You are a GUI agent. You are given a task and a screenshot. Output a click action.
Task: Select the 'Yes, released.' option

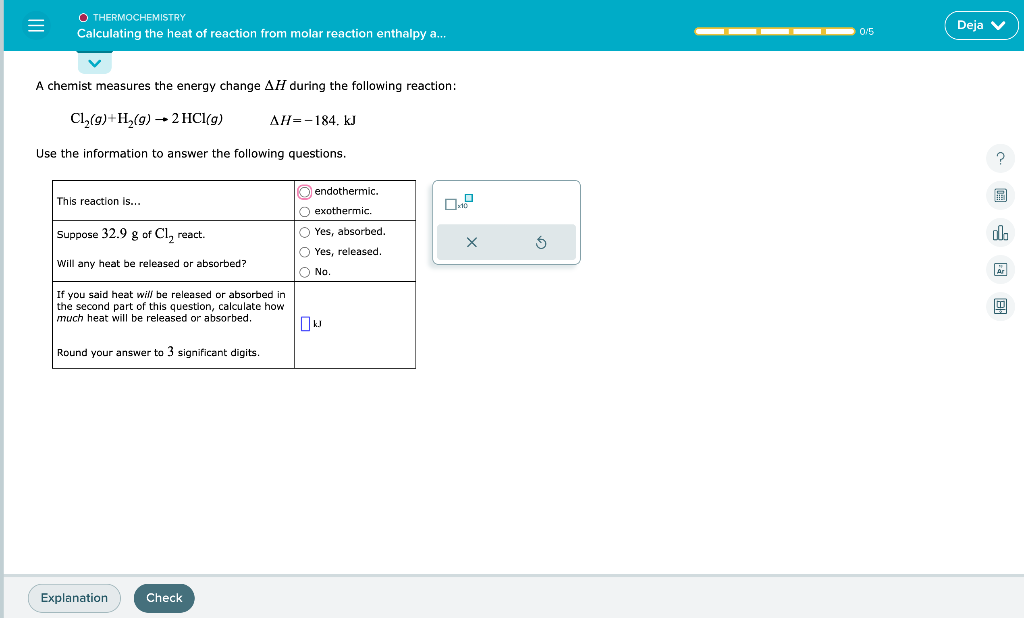[x=303, y=251]
